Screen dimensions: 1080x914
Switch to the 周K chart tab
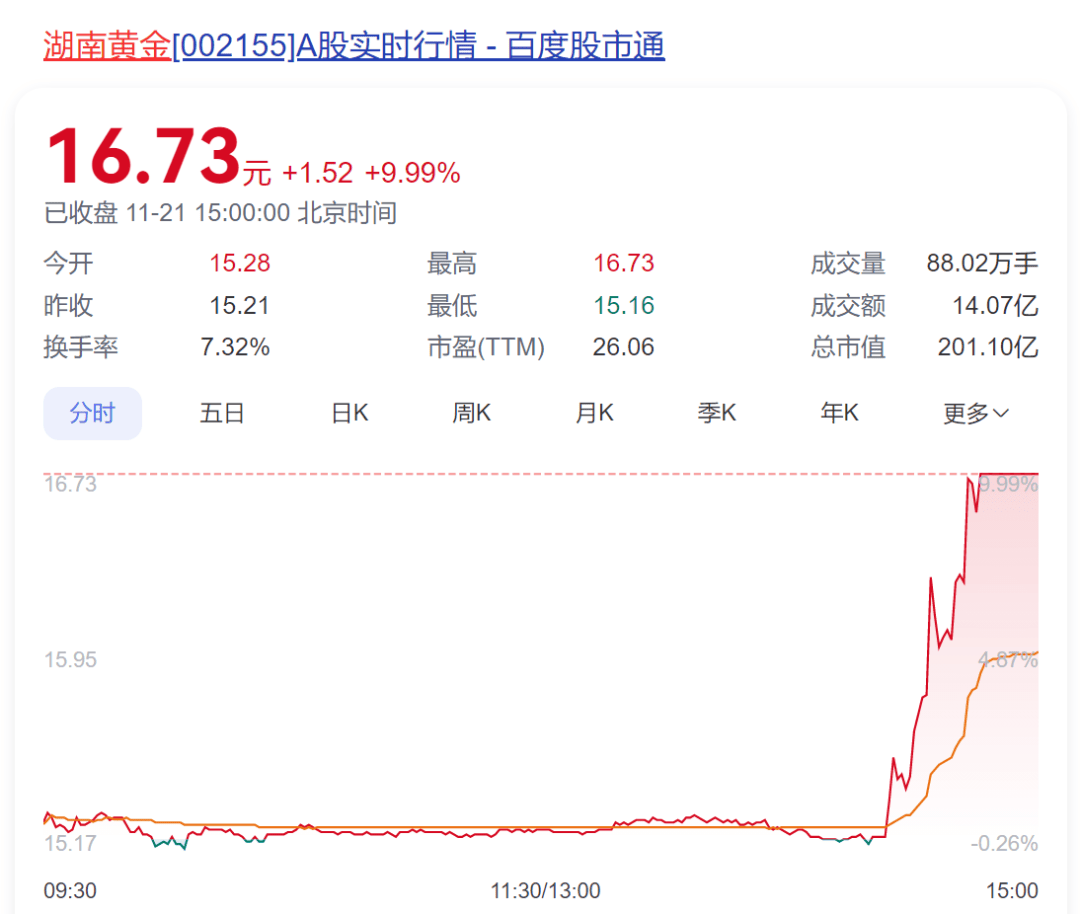pyautogui.click(x=472, y=413)
